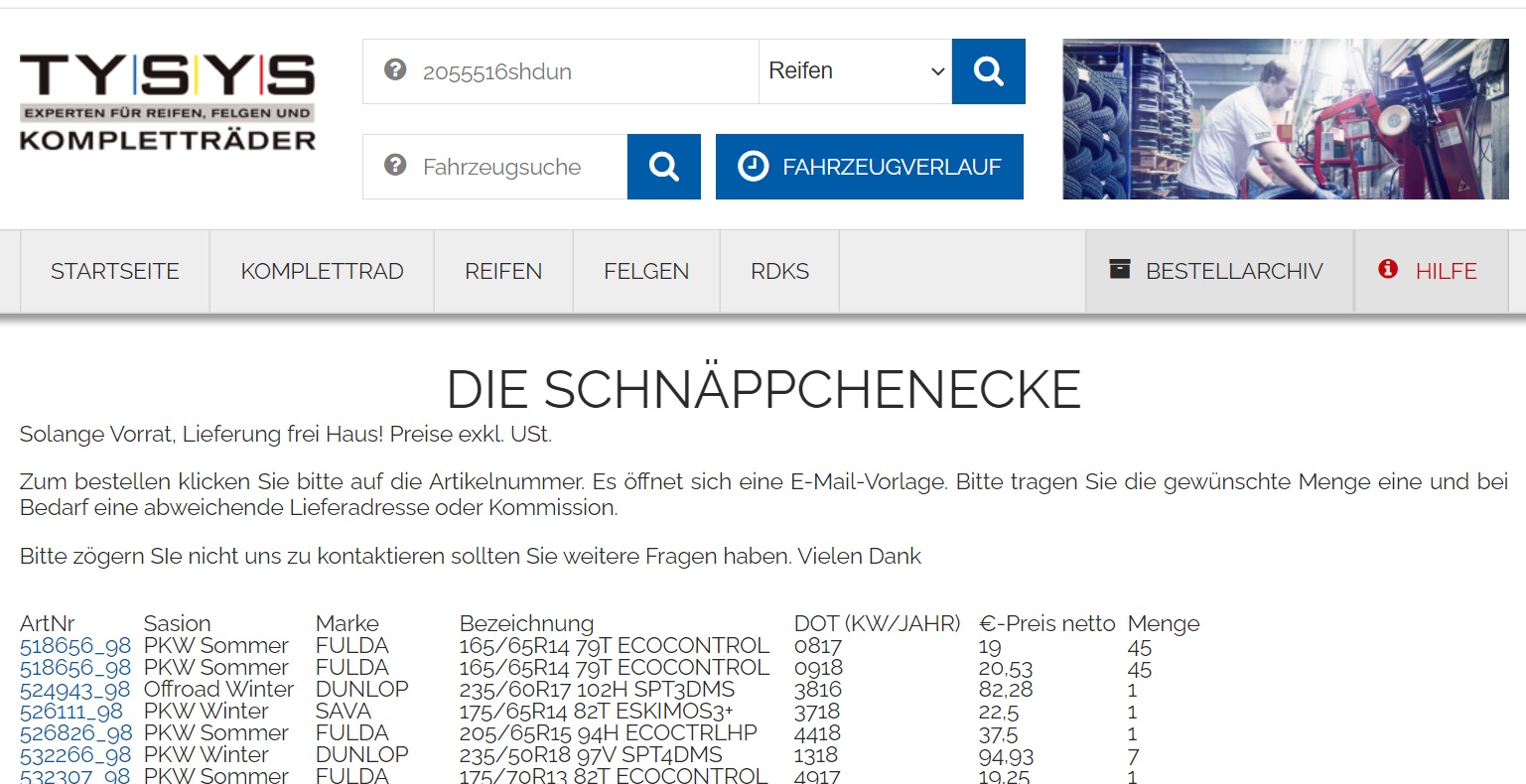Click the archive box icon beside Bestellarchiv
Screen dimensions: 1526x784
(x=1120, y=270)
